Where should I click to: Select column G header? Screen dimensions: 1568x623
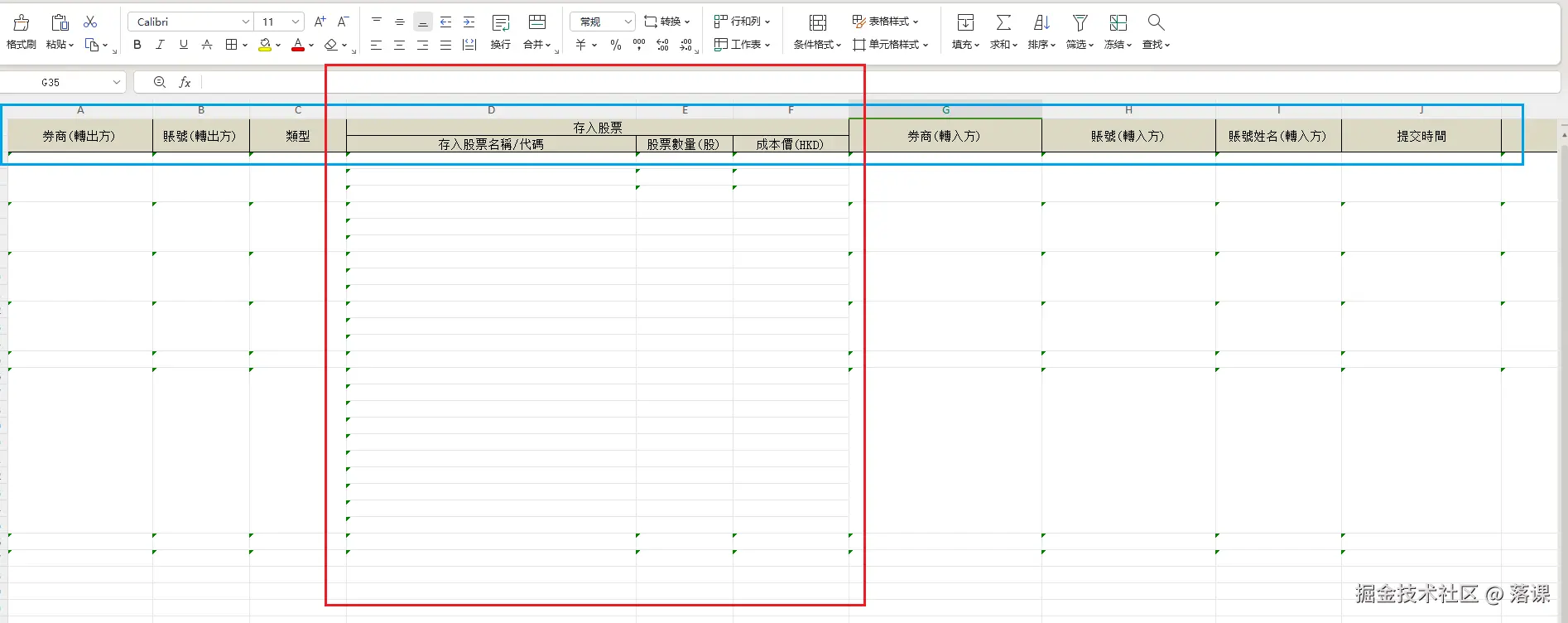pyautogui.click(x=945, y=109)
